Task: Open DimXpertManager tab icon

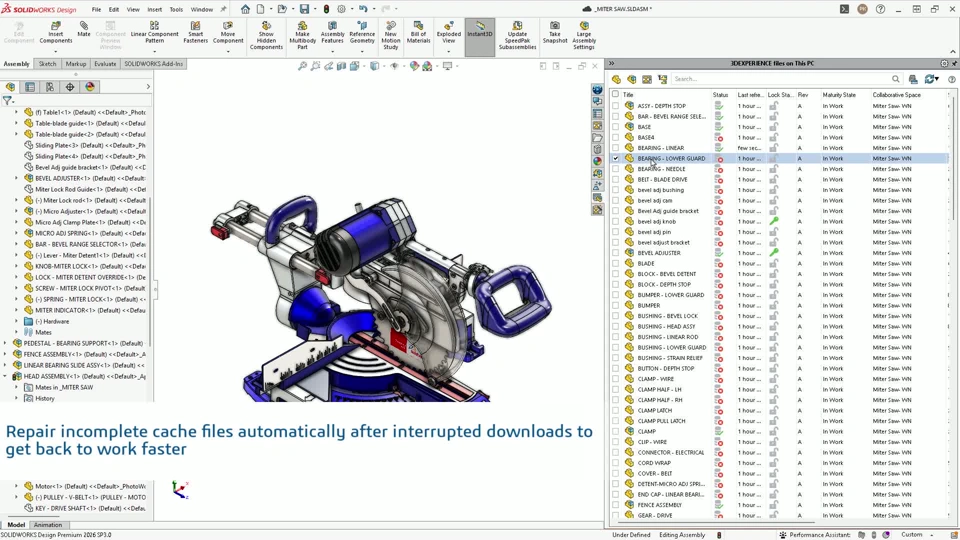Action: click(70, 87)
